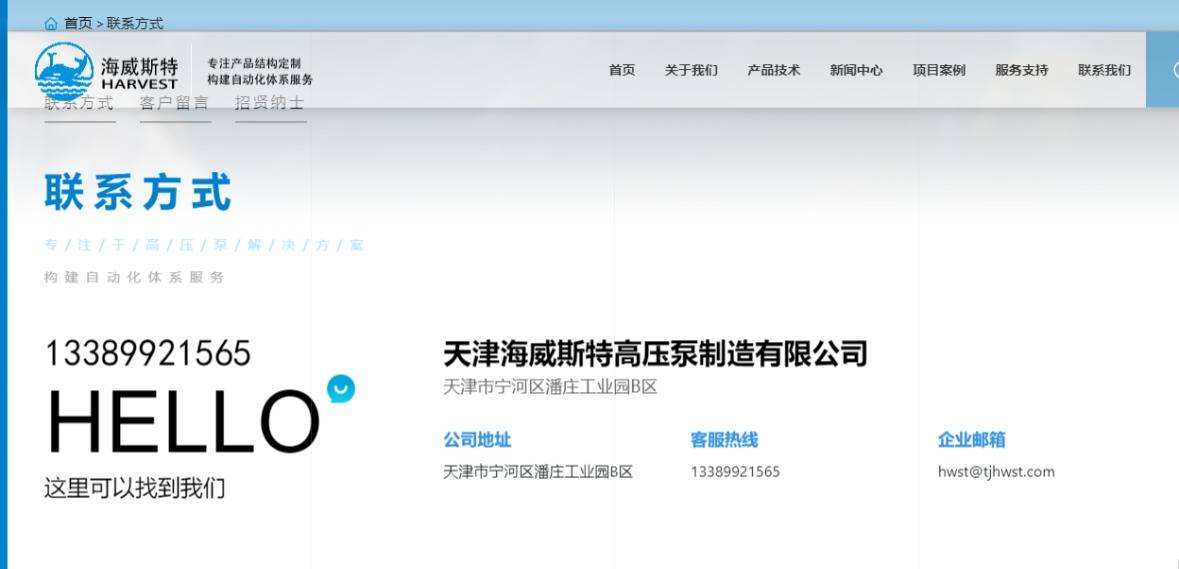The width and height of the screenshot is (1179, 569).
Task: Switch to the 联系方式 sub-tab
Action: 80,106
